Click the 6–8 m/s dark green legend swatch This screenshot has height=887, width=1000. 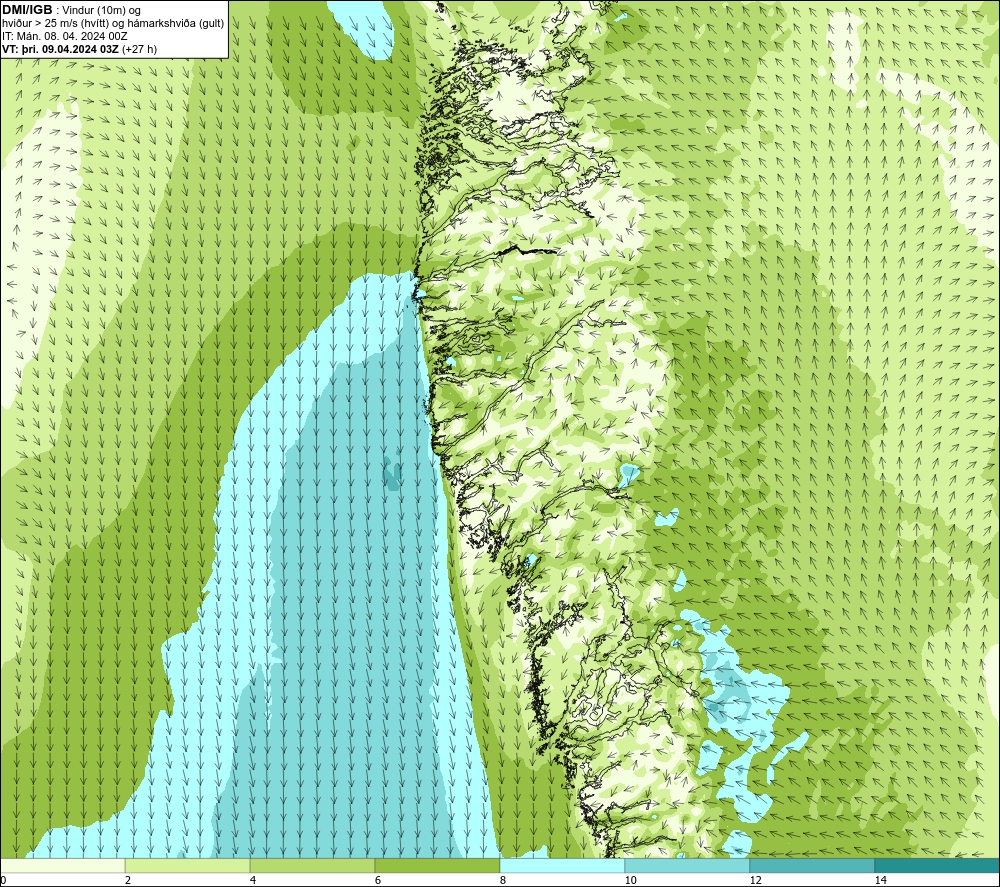tap(438, 865)
